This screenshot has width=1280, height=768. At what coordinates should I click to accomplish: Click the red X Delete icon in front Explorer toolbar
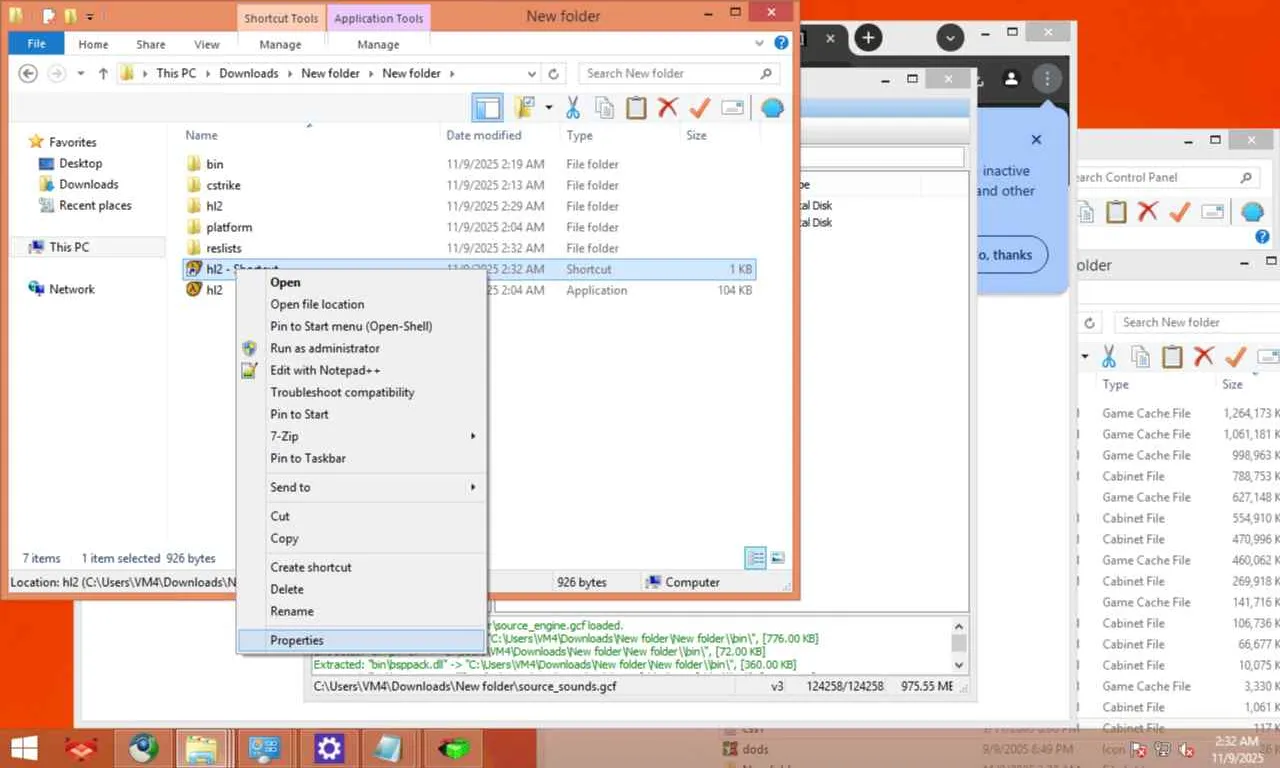click(x=668, y=107)
